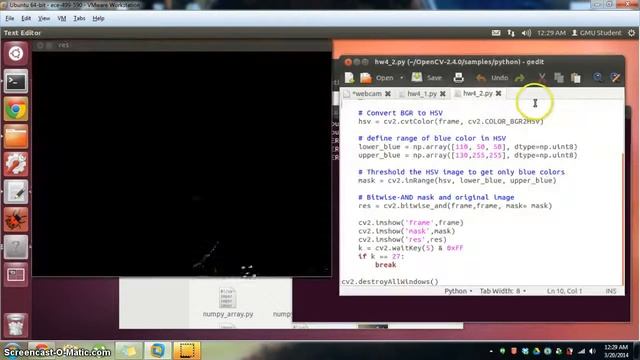Image resolution: width=640 pixels, height=360 pixels.
Task: Open the VM menu
Action: [x=62, y=18]
